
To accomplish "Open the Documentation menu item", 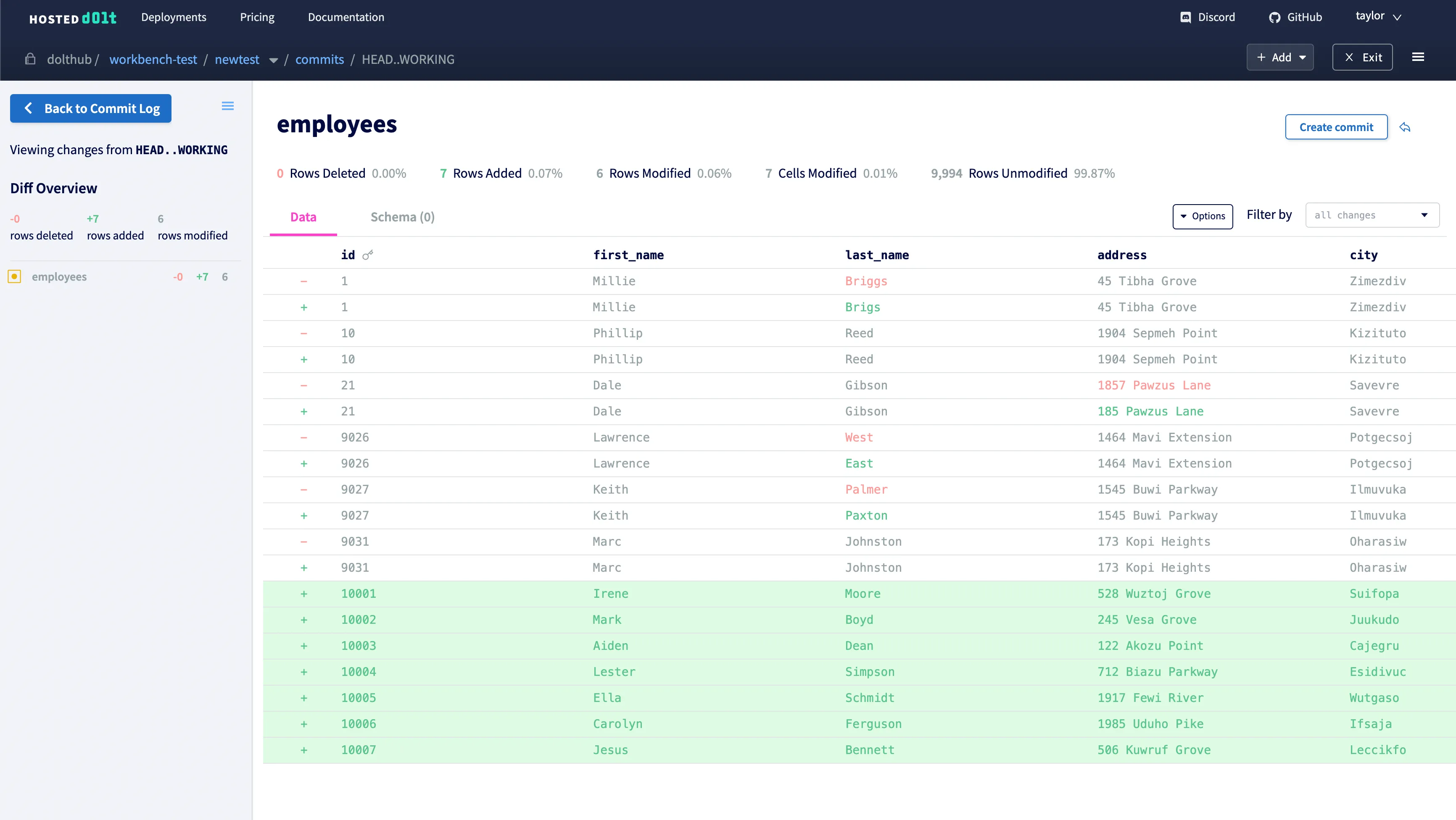I will pos(346,18).
